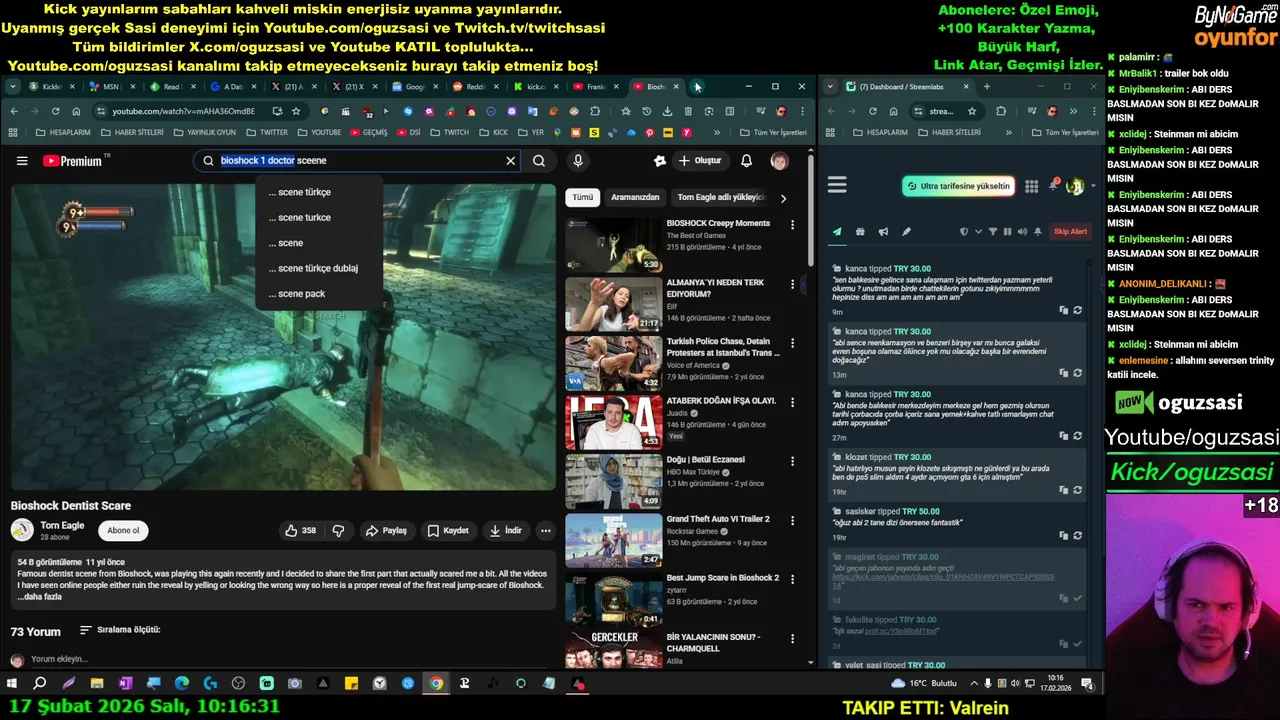
Task: Subscribe with the Abone ol button
Action: [x=123, y=531]
